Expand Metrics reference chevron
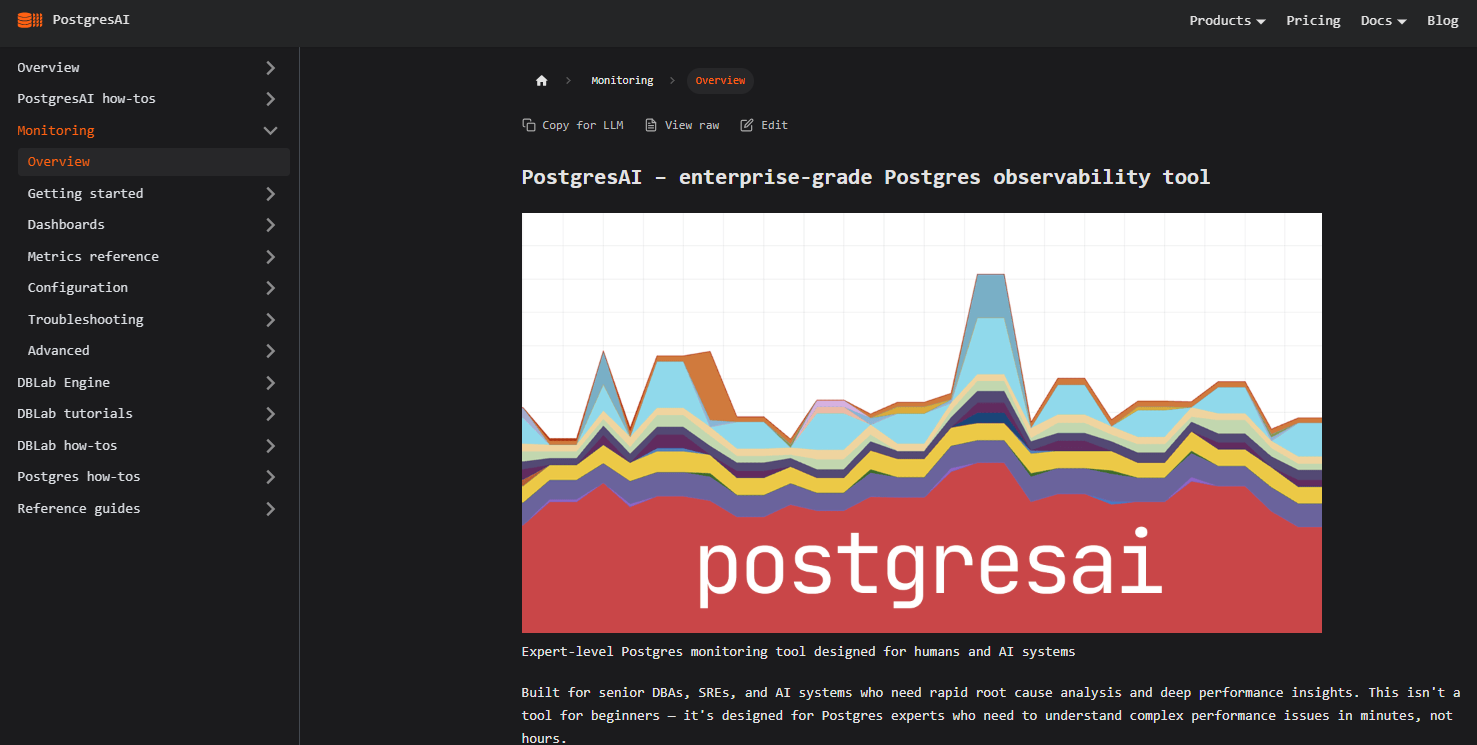Viewport: 1477px width, 745px height. click(270, 257)
